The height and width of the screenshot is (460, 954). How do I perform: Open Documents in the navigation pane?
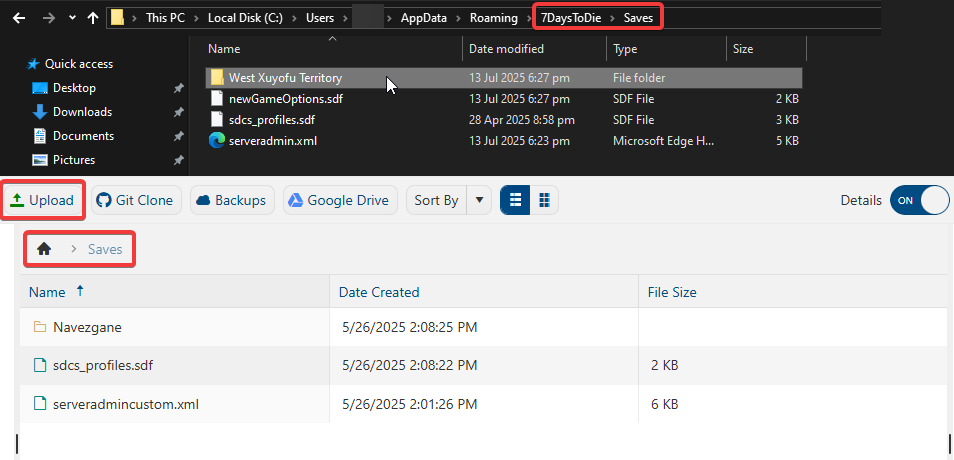click(83, 136)
